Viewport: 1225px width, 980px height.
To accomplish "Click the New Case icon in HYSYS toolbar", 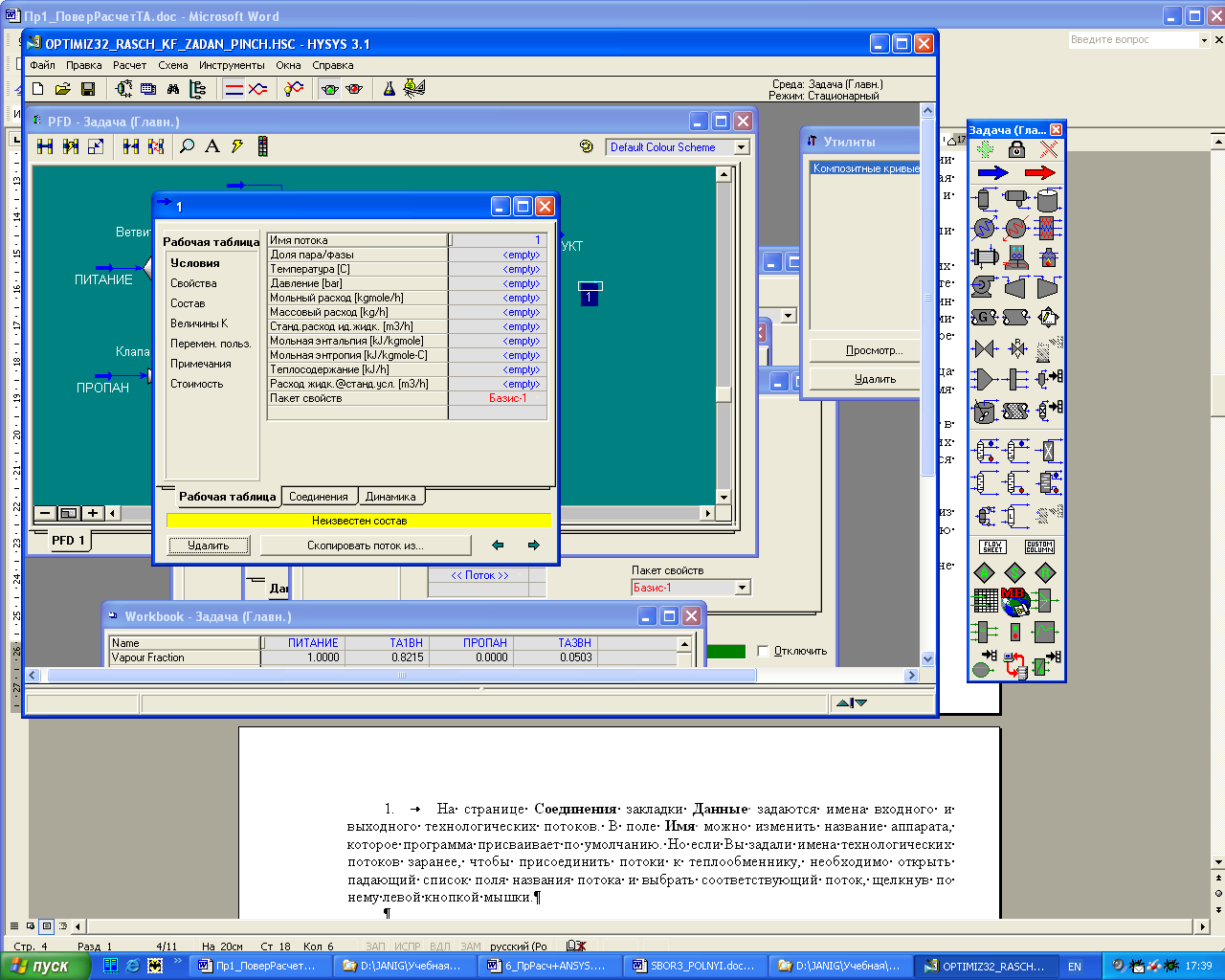I will [x=38, y=89].
